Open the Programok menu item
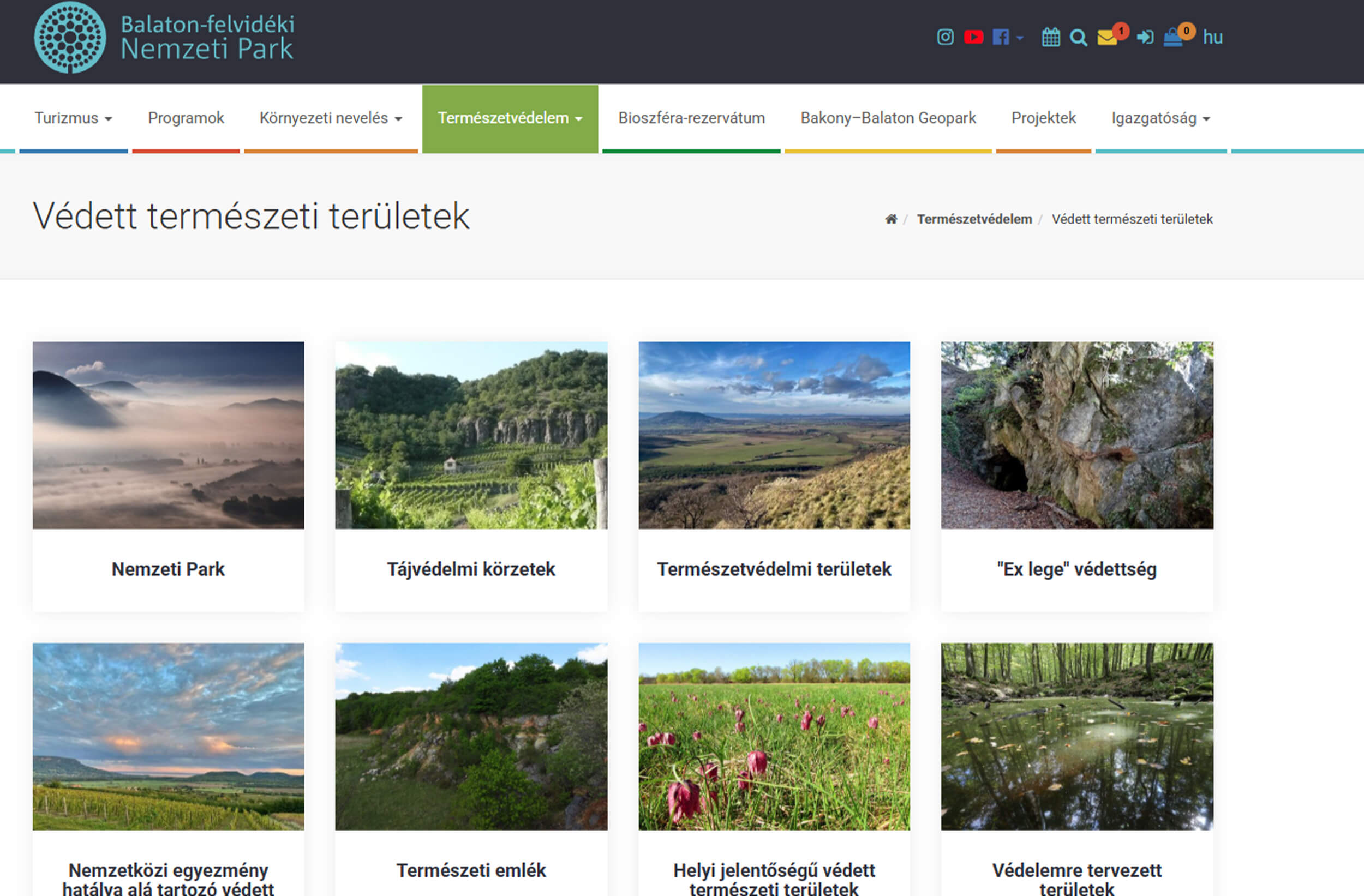 [x=186, y=118]
